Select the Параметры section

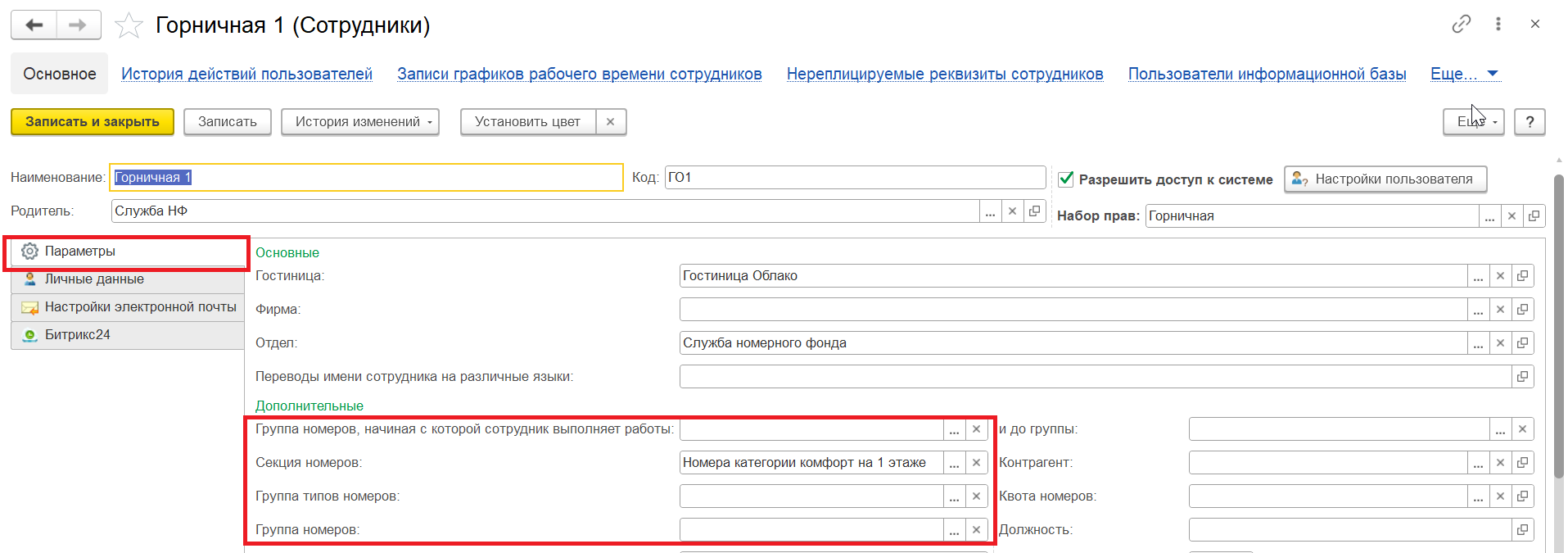coord(128,252)
